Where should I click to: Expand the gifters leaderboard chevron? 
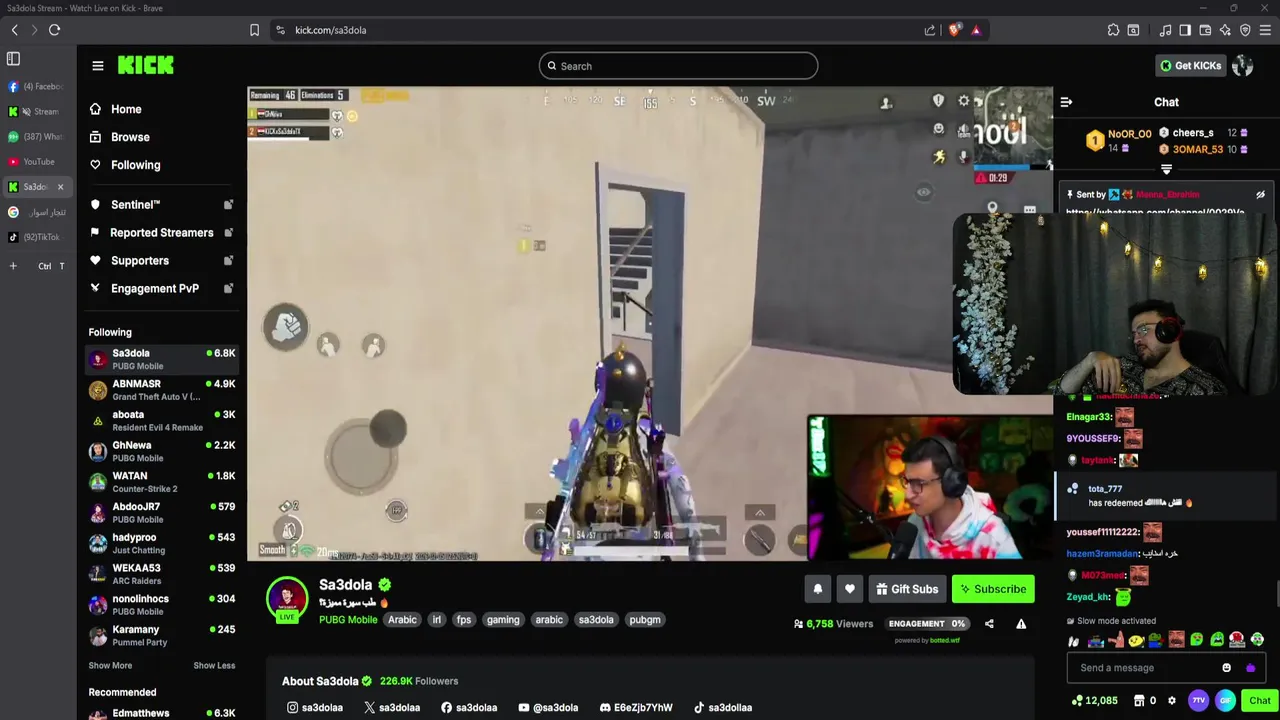coord(1166,170)
